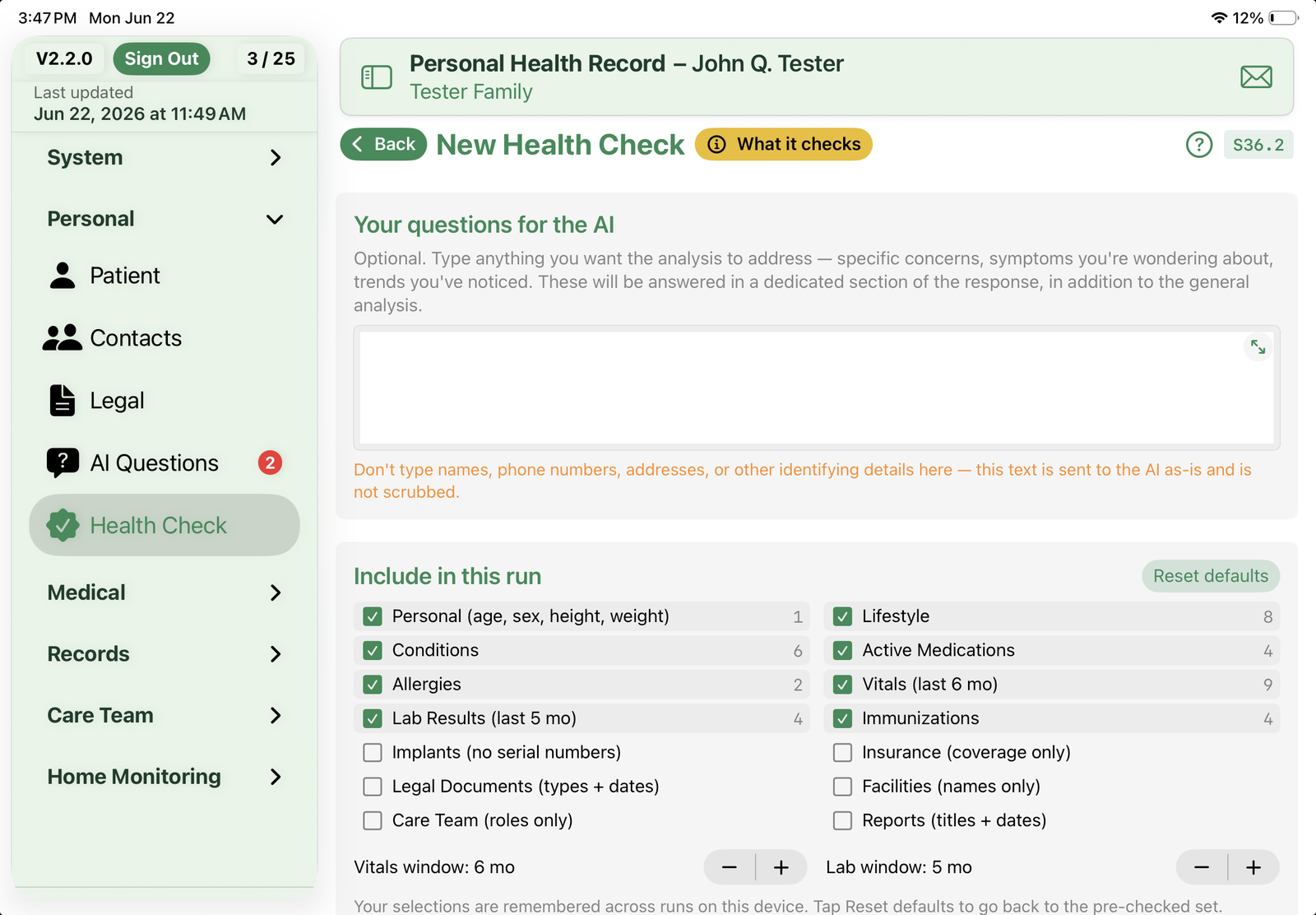1316x915 pixels.
Task: Enable Insurance (coverage only)
Action: pyautogui.click(x=842, y=753)
